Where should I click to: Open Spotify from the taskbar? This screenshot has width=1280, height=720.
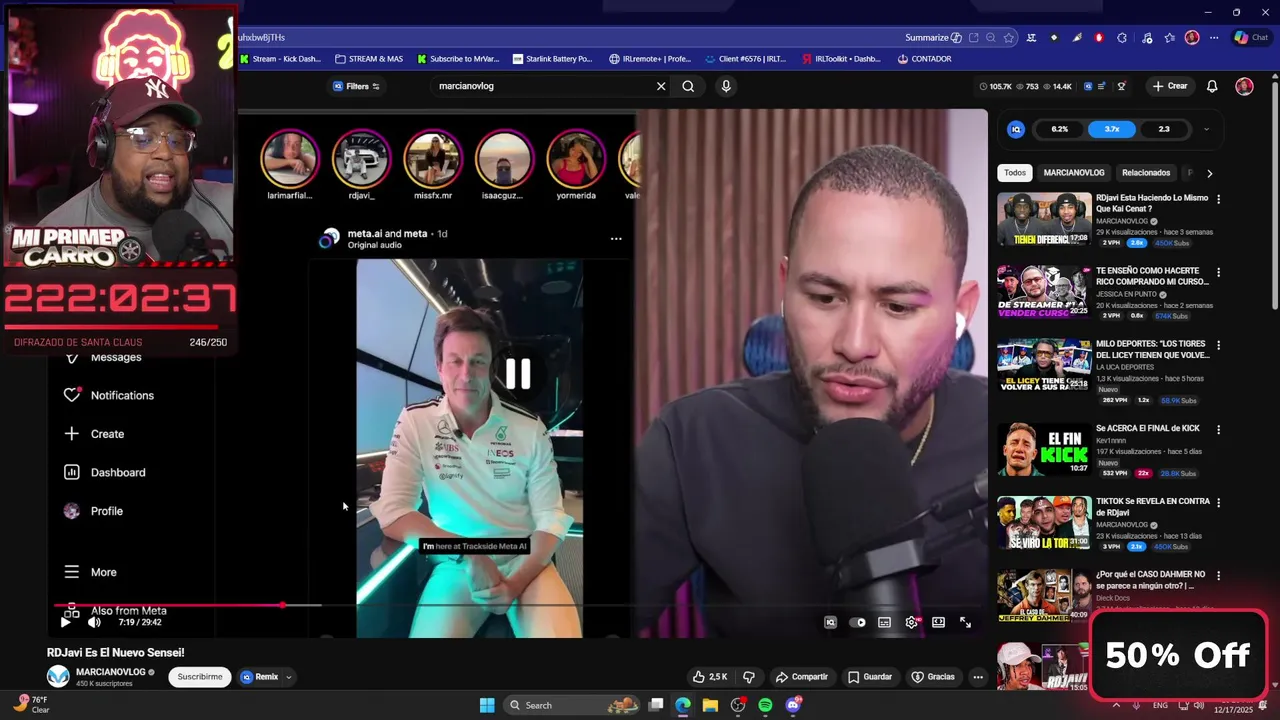click(765, 705)
